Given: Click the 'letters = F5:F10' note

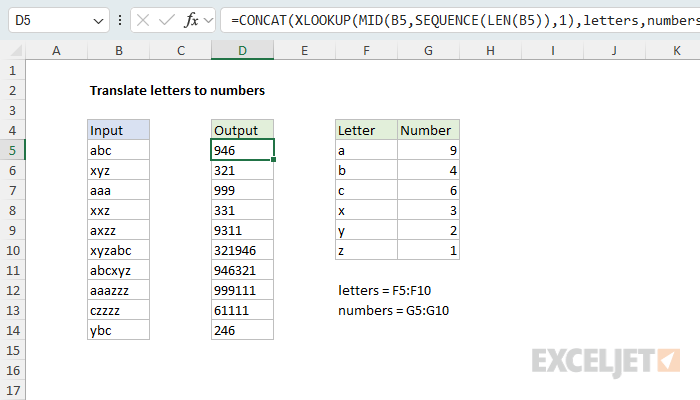Looking at the screenshot, I should coord(384,291).
